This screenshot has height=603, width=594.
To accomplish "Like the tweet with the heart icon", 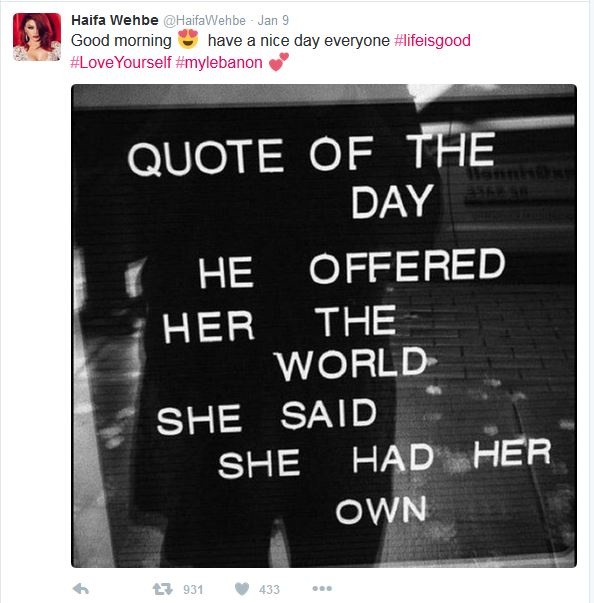I will pyautogui.click(x=242, y=589).
